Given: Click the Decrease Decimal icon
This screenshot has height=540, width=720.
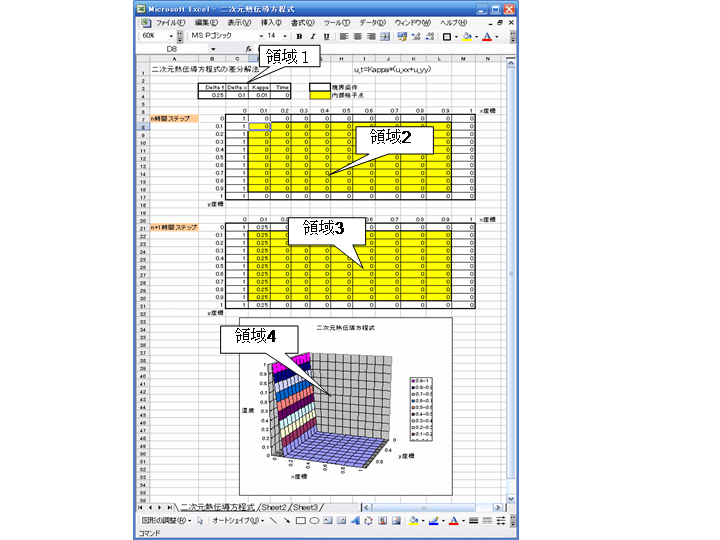Looking at the screenshot, I should click(x=430, y=36).
